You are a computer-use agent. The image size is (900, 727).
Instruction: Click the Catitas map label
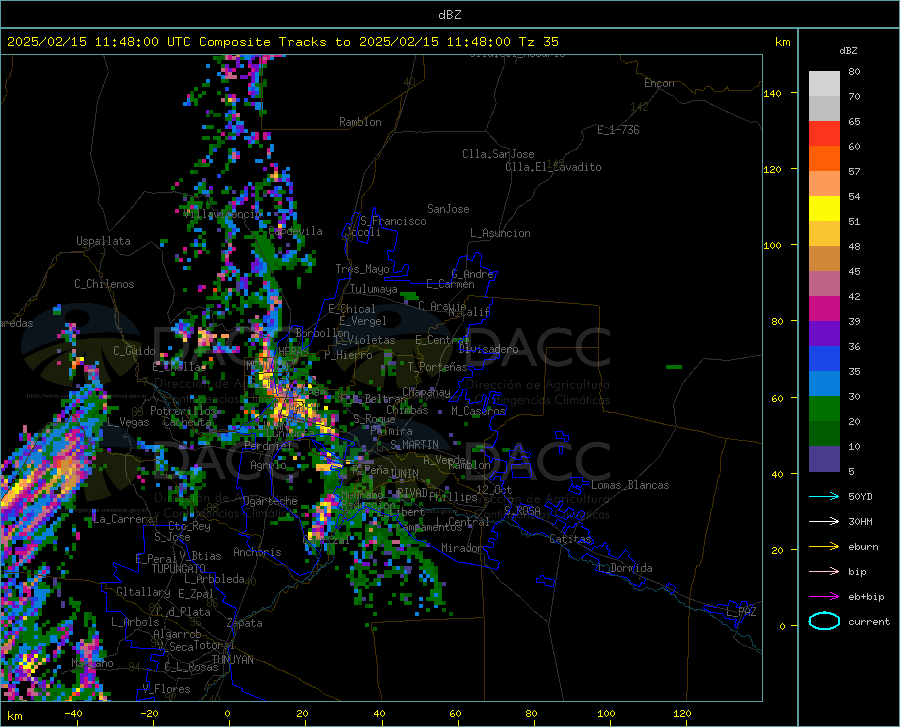click(x=571, y=539)
